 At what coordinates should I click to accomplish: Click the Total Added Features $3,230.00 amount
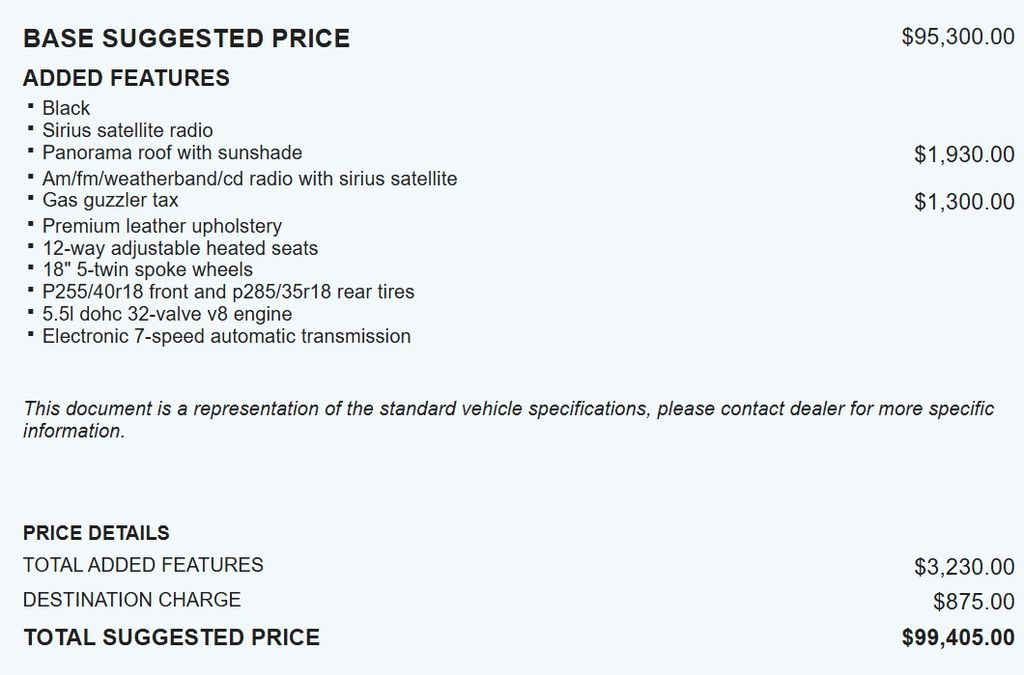[963, 568]
